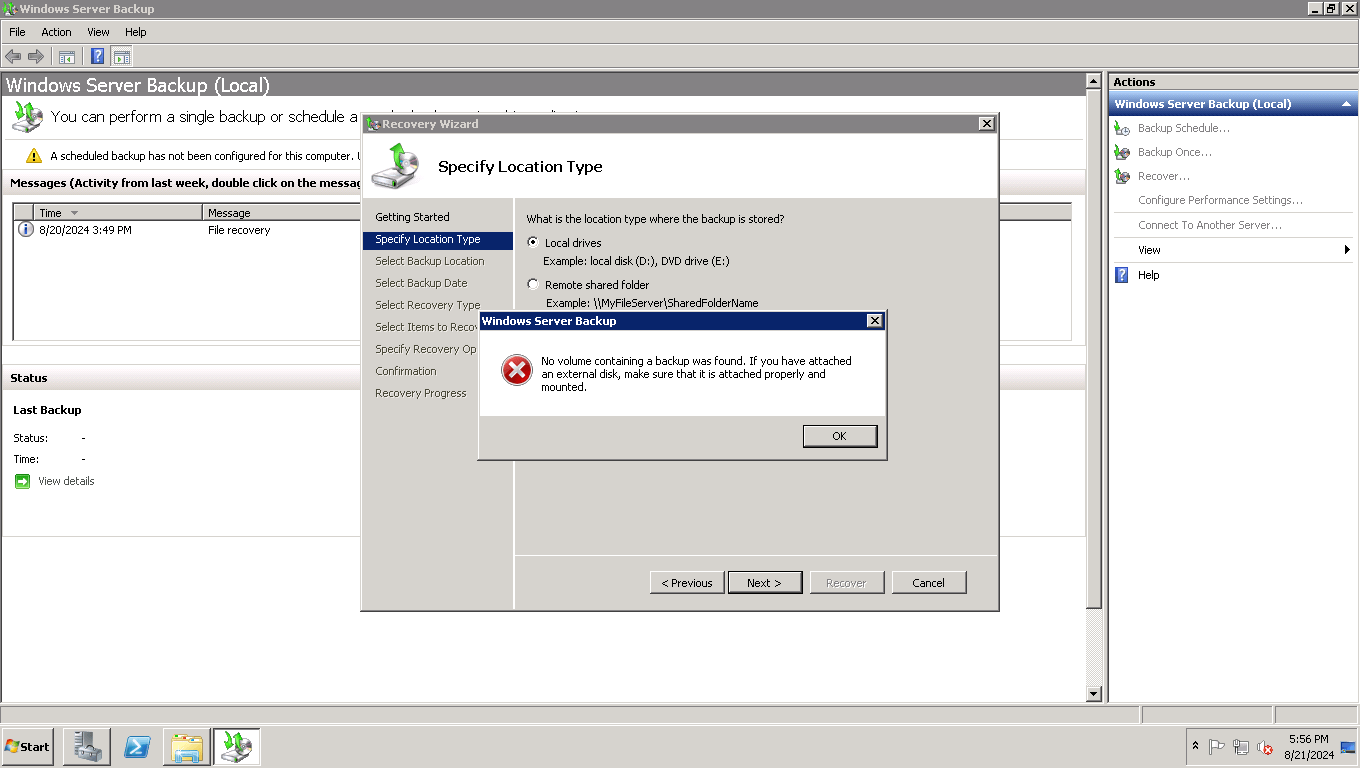This screenshot has height=768, width=1360.
Task: Toggle the action pane toolbar icon
Action: tap(122, 57)
